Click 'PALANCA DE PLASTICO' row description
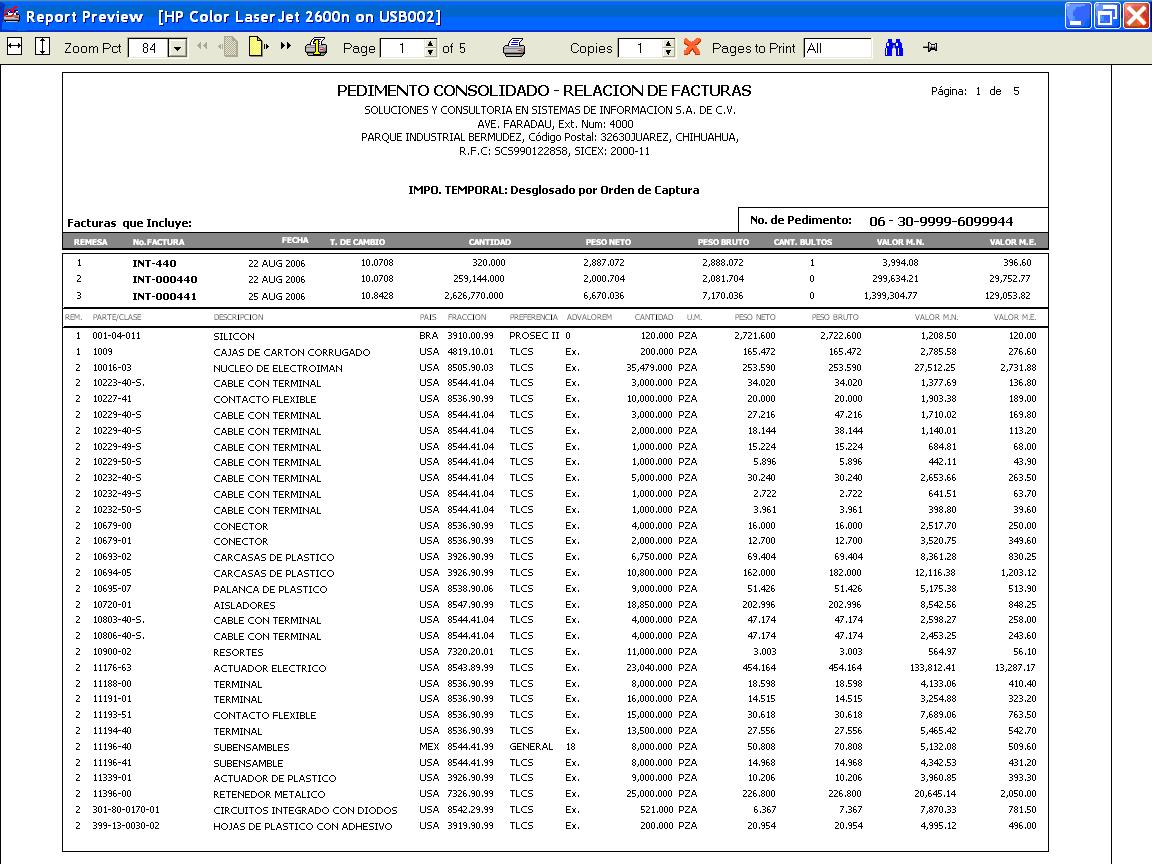The width and height of the screenshot is (1152, 864). pyautogui.click(x=270, y=589)
